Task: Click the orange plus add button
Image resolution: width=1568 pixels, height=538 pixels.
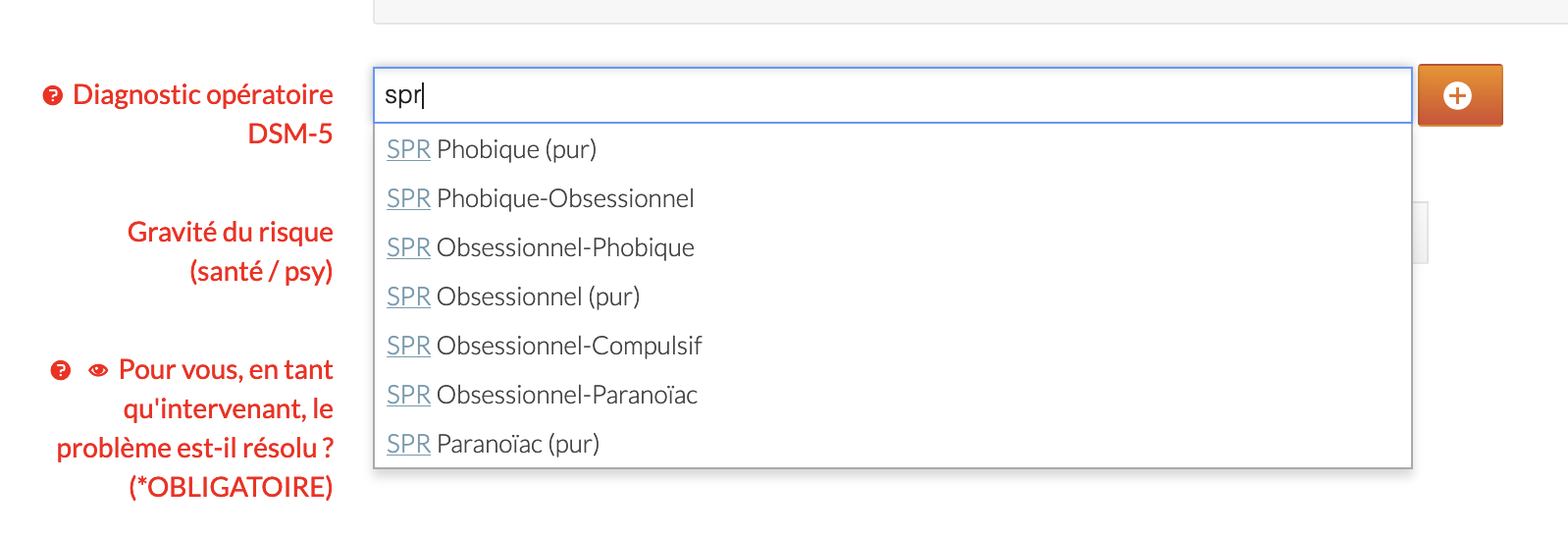Action: click(x=1459, y=95)
